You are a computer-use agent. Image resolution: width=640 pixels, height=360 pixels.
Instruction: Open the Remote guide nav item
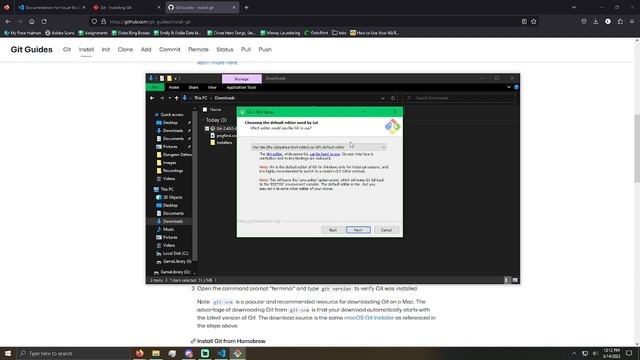198,49
